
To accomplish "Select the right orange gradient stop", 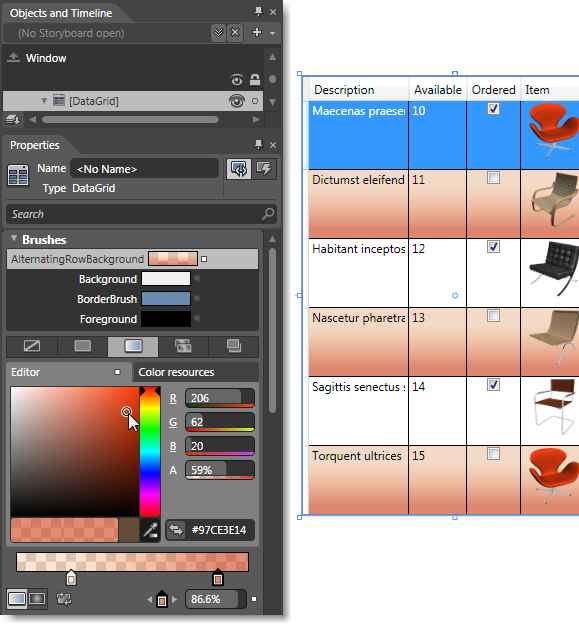I will pos(218,578).
